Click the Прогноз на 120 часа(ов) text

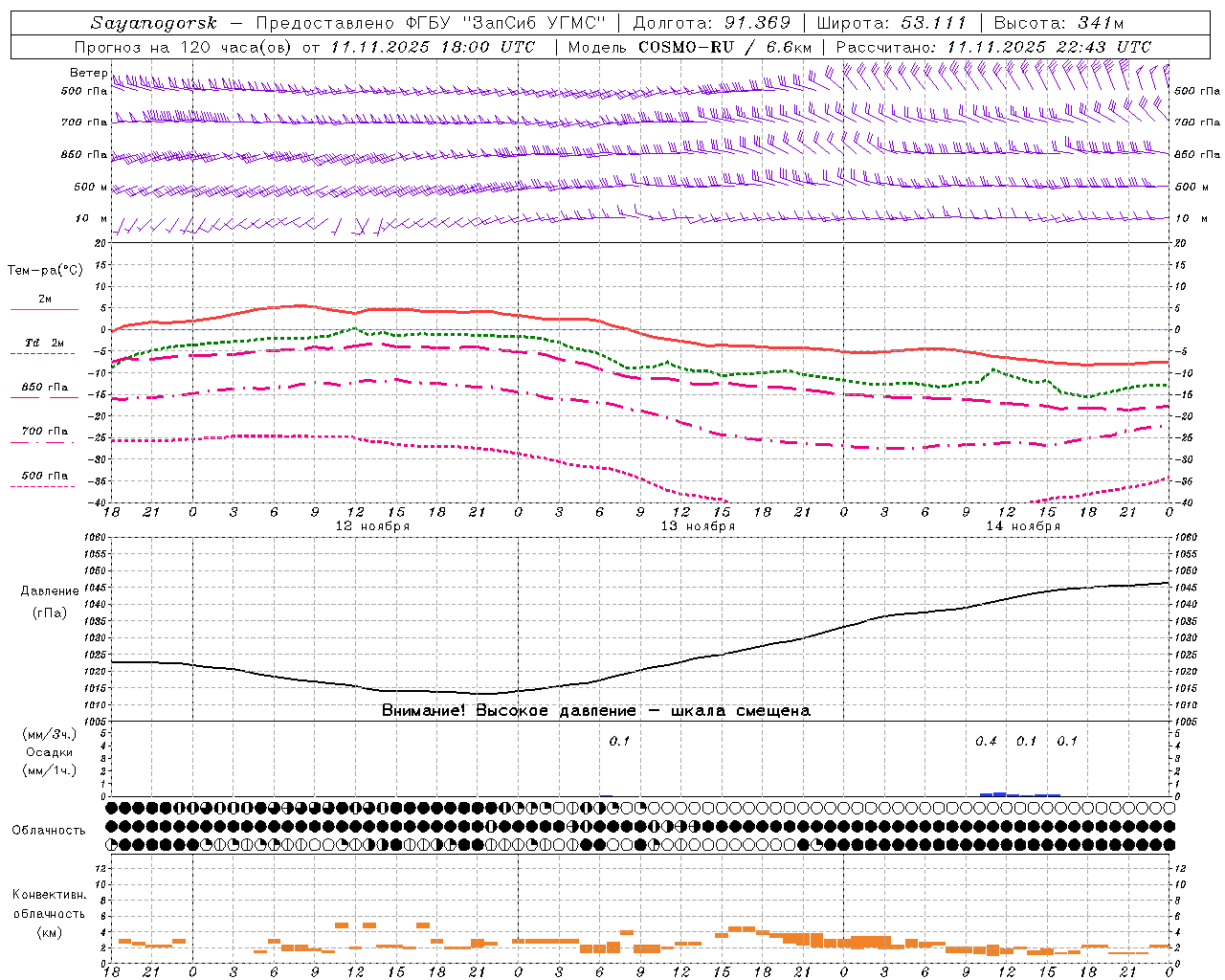185,47
